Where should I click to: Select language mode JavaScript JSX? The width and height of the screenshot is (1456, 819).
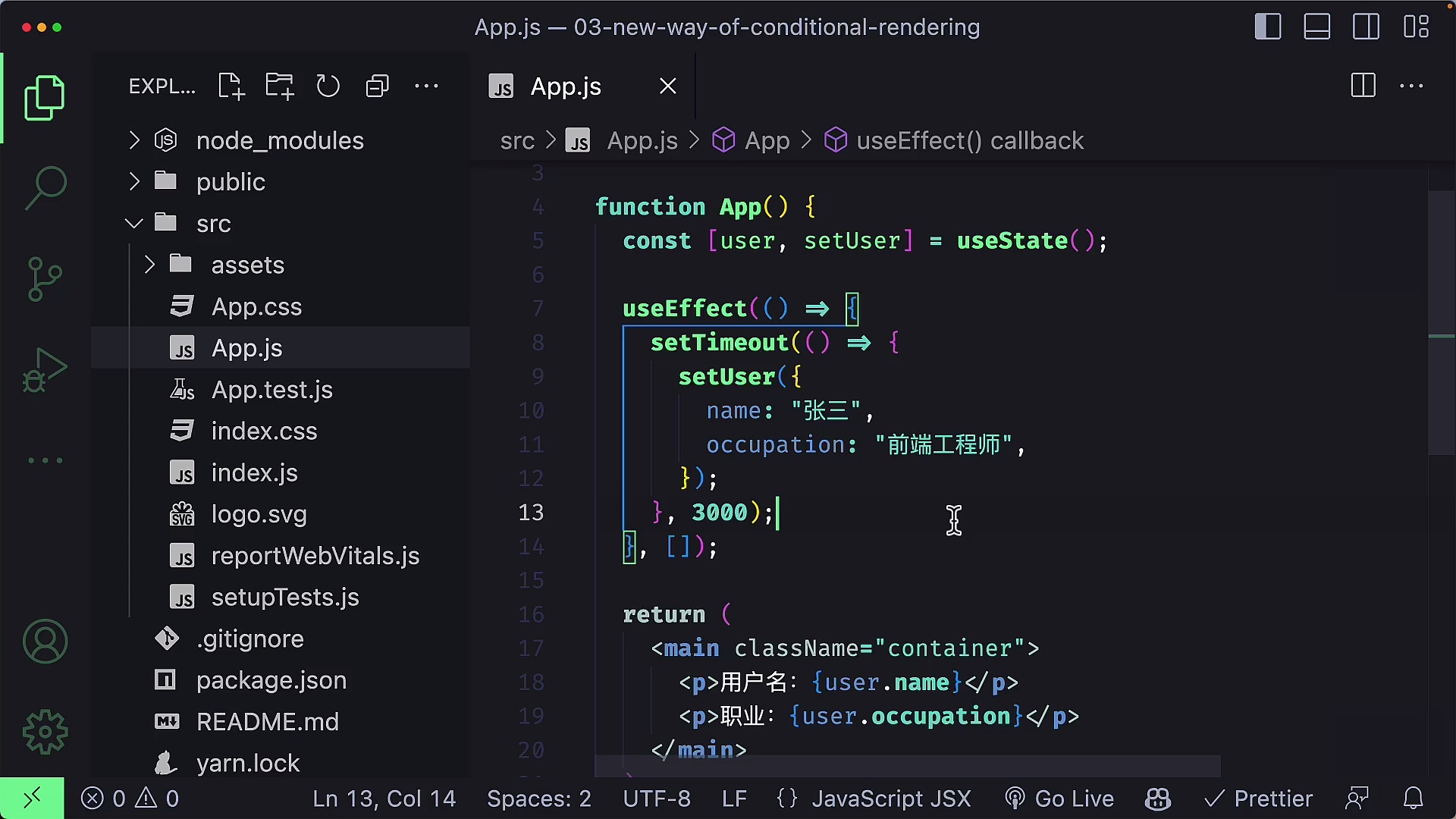[874, 799]
